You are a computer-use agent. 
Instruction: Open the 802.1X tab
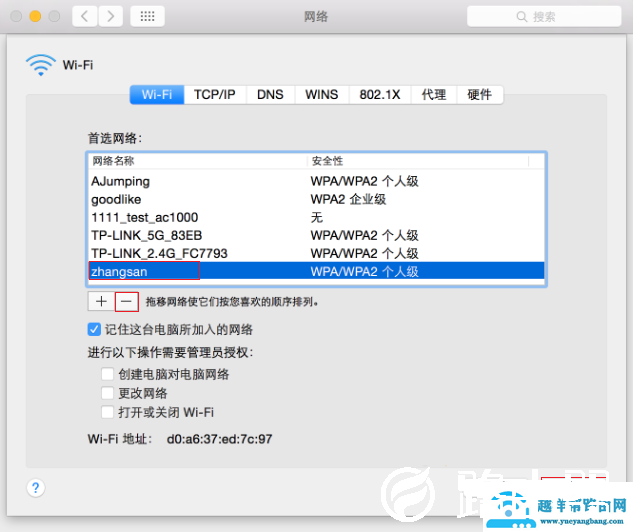pyautogui.click(x=380, y=94)
